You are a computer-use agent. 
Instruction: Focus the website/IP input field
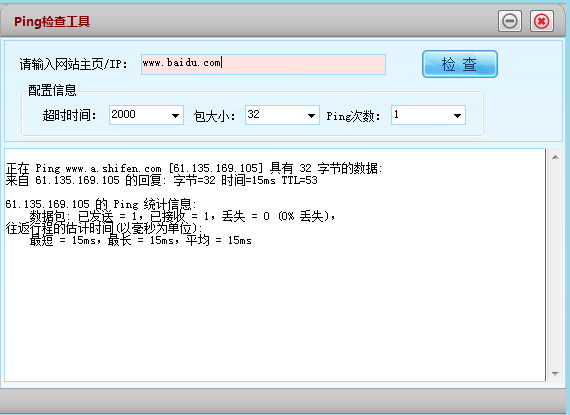(x=263, y=64)
